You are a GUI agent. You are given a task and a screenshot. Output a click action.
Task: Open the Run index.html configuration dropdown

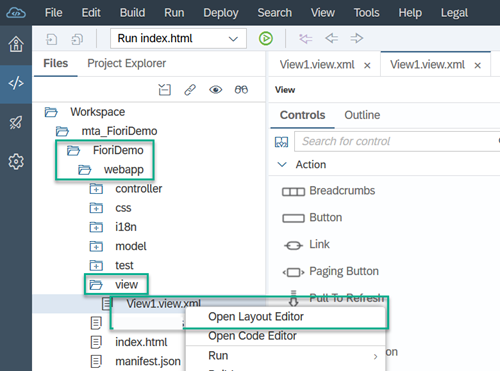pos(178,39)
